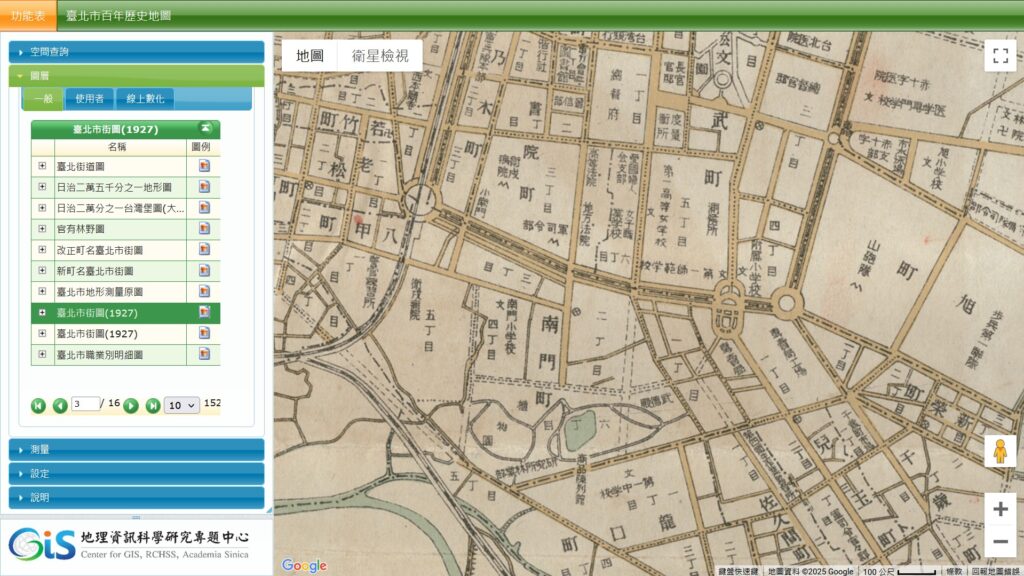The height and width of the screenshot is (576, 1024).
Task: Expand the 改正町名臺北市街圖 layer row
Action: (x=42, y=249)
